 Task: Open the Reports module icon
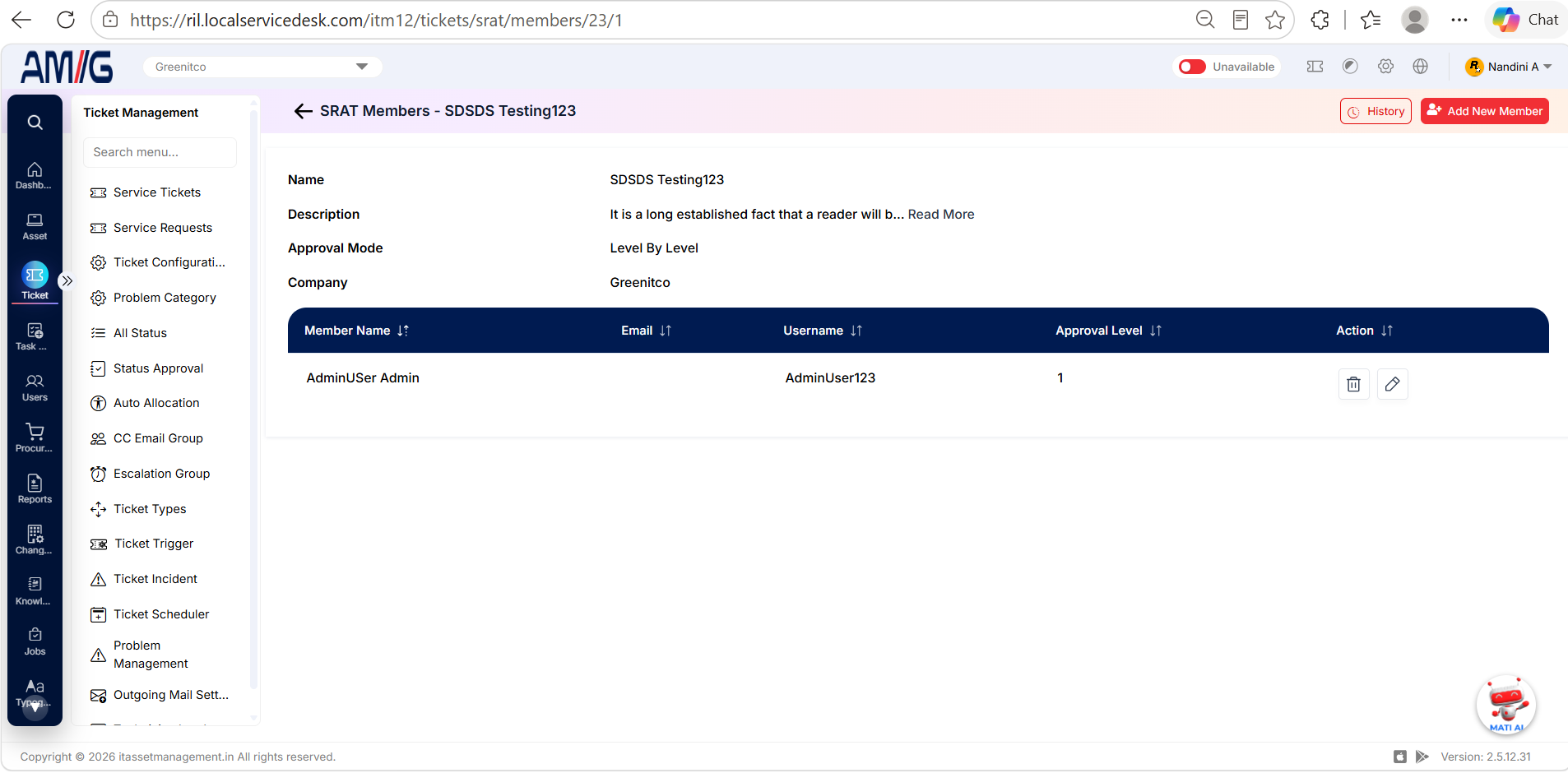[35, 489]
